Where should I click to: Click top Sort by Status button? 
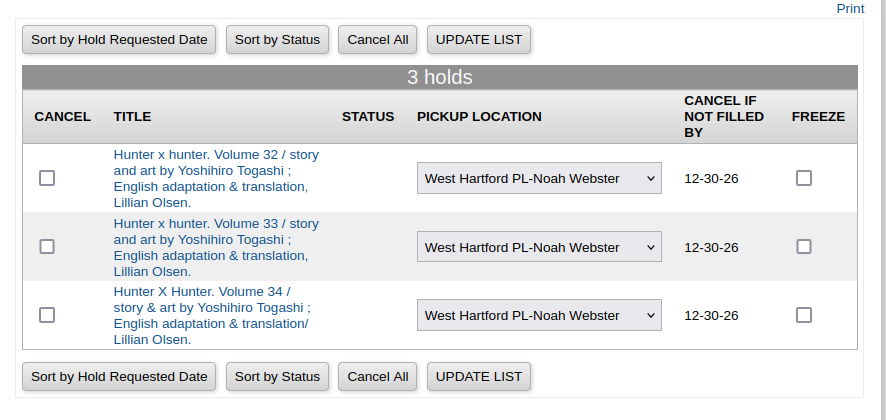point(277,40)
